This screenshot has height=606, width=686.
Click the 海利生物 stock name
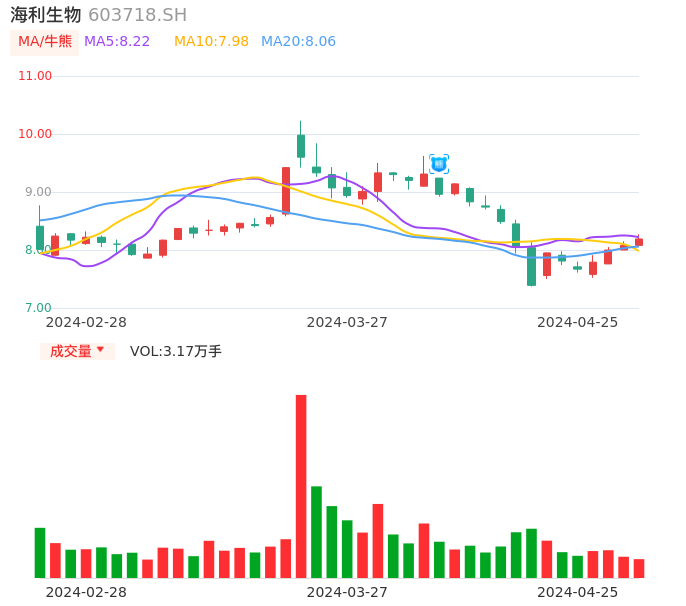(x=46, y=15)
